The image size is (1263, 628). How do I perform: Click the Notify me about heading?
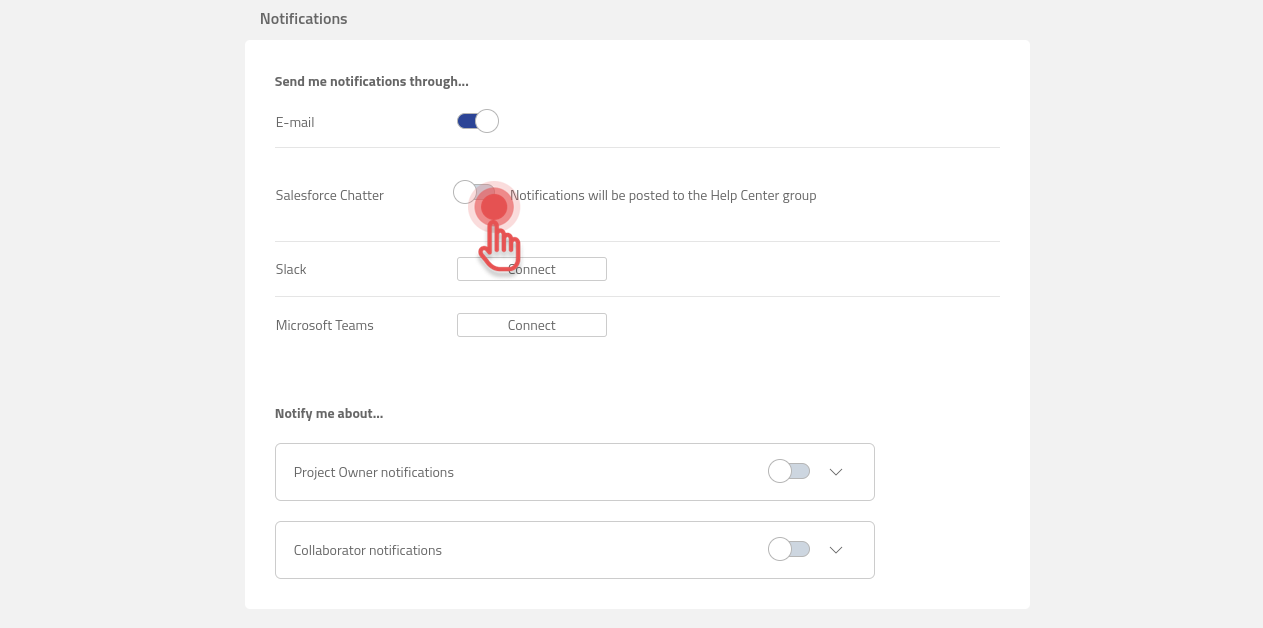pyautogui.click(x=329, y=412)
